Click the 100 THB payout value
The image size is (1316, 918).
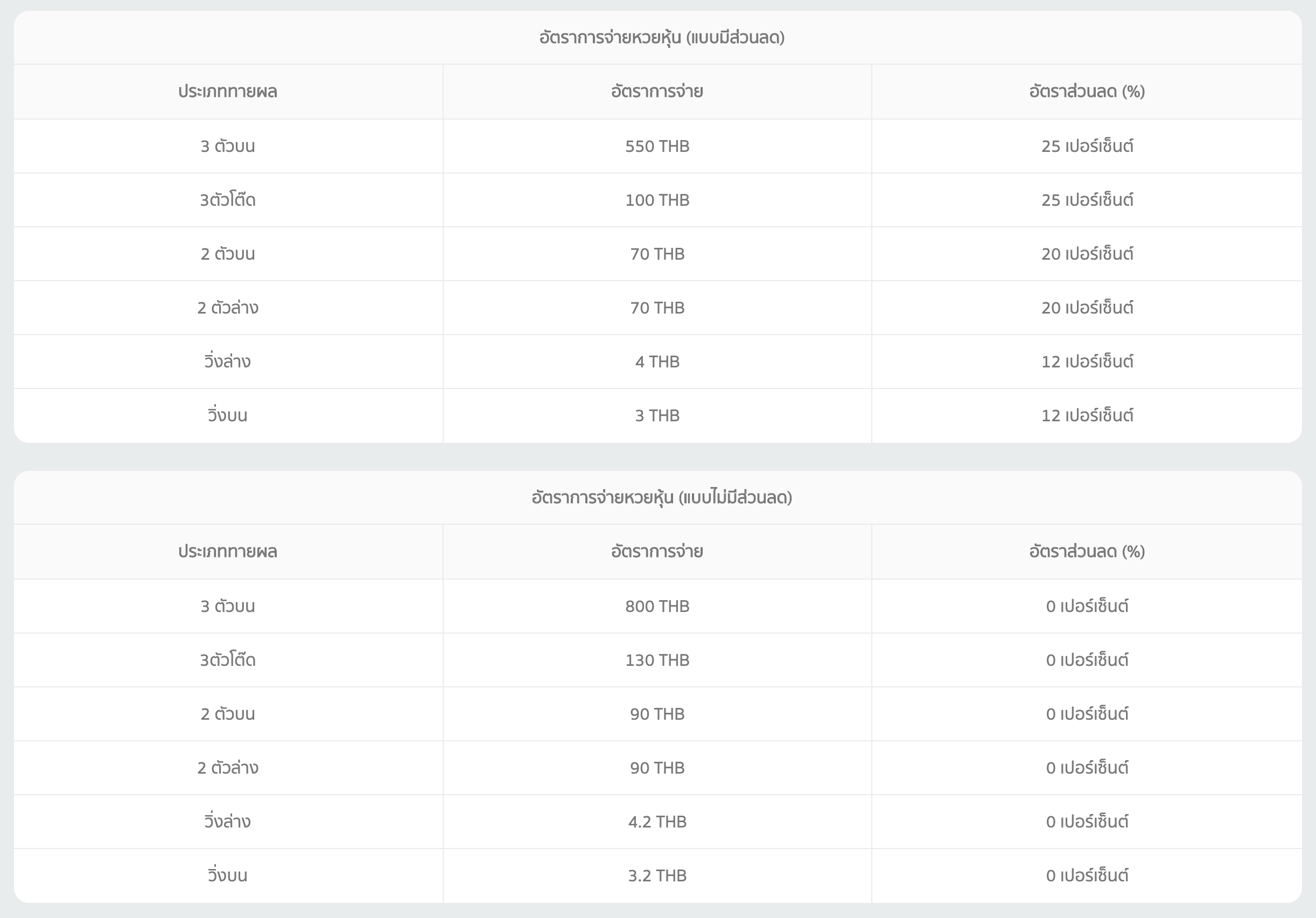tap(657, 200)
